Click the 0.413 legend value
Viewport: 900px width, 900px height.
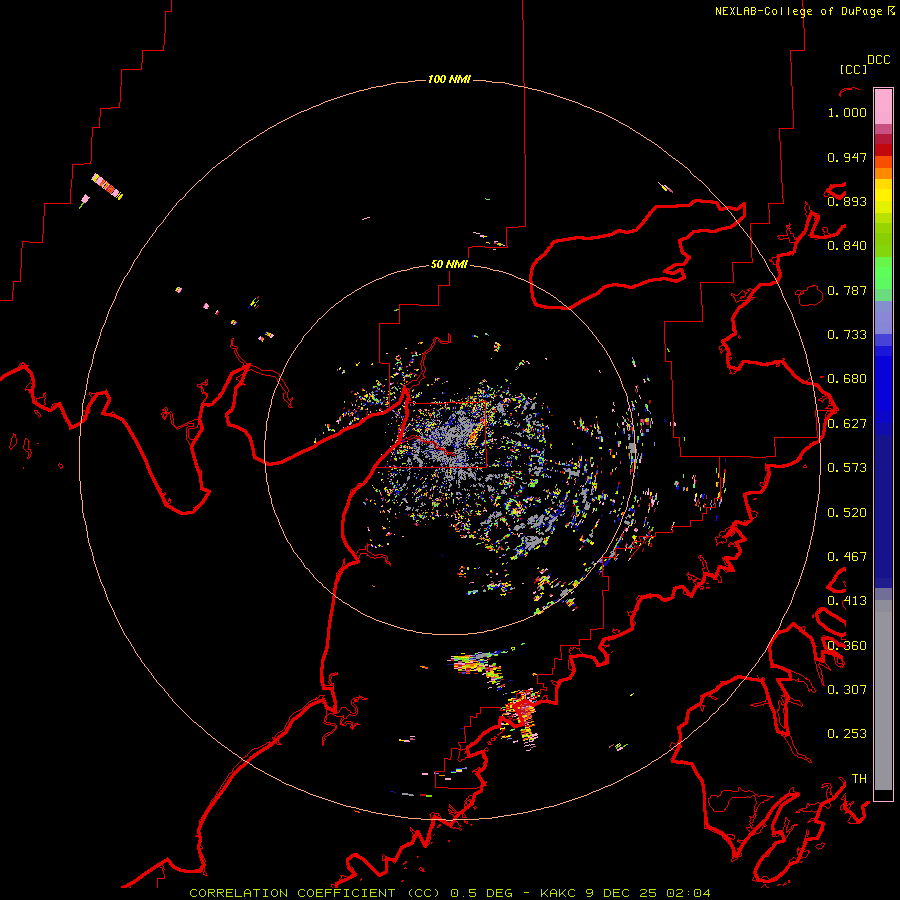(847, 601)
